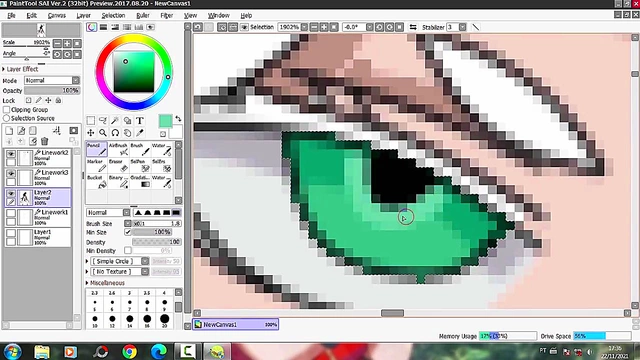Adjust the brush Density slider
The image size is (640, 360).
(x=157, y=242)
